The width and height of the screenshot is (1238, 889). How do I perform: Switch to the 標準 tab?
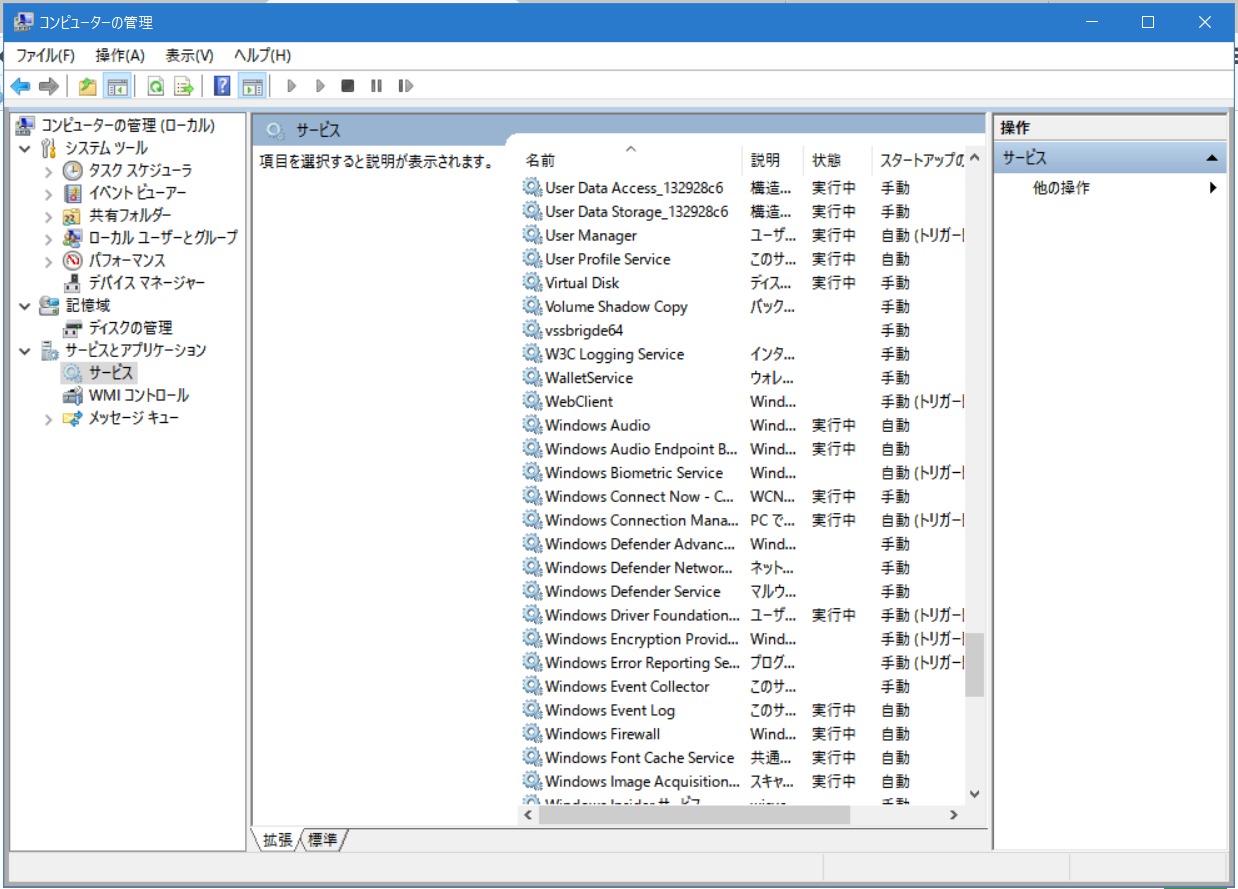point(323,840)
